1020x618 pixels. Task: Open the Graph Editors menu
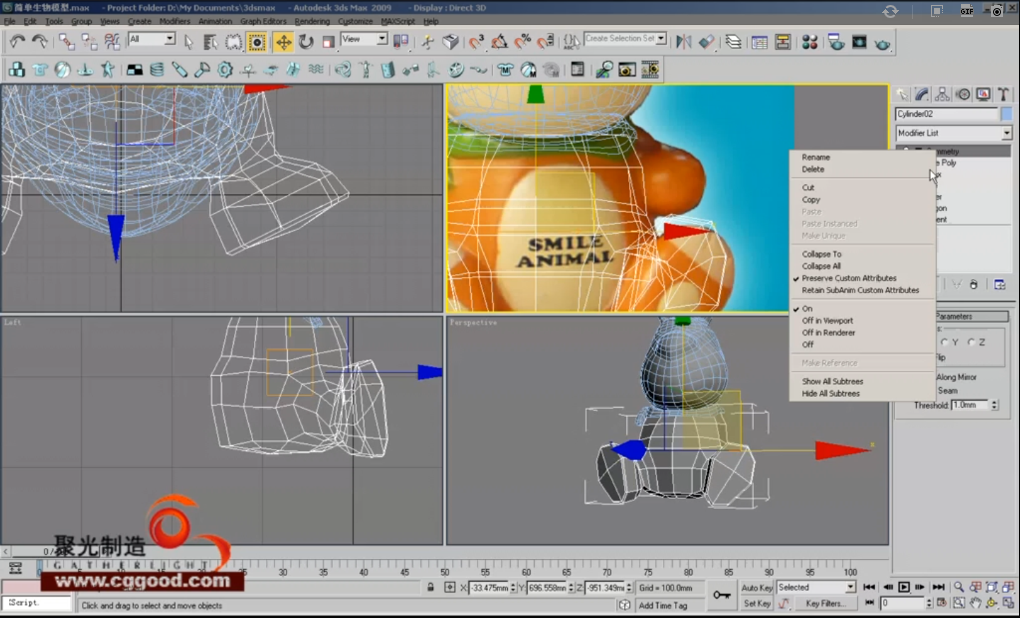coord(263,21)
